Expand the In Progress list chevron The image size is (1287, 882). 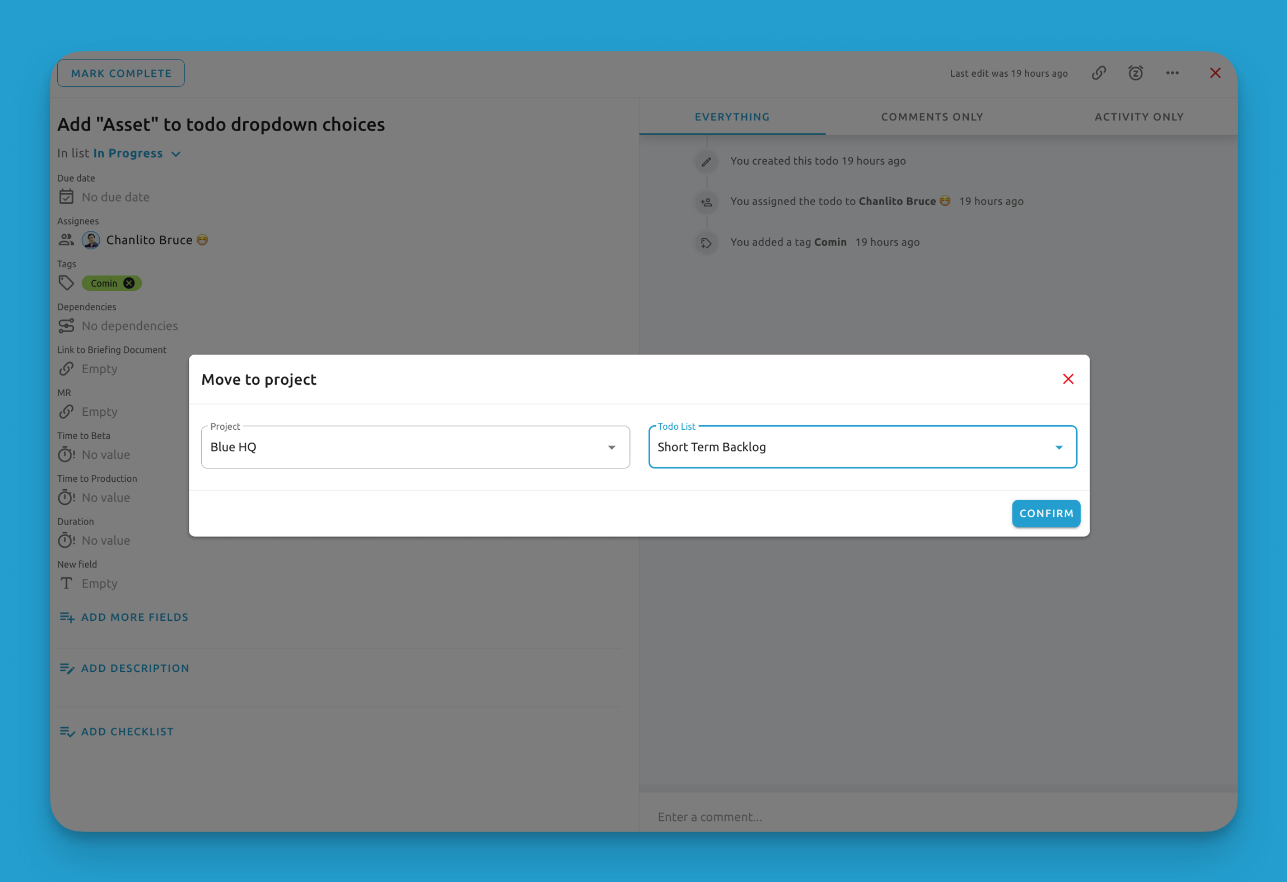pyautogui.click(x=176, y=154)
